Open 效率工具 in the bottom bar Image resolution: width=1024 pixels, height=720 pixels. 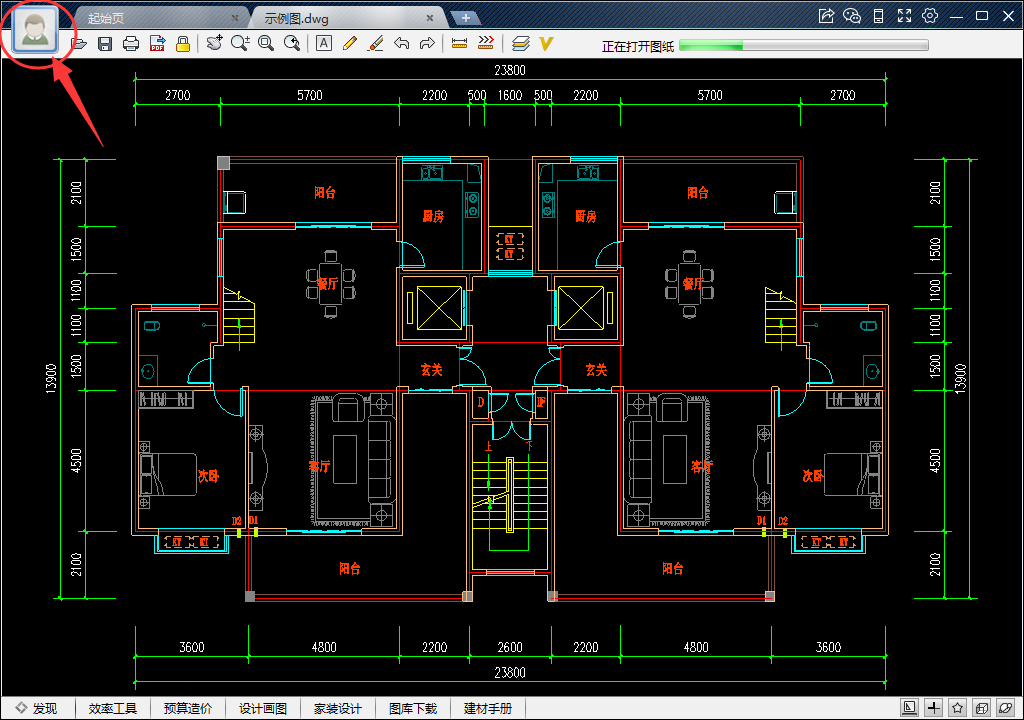click(x=112, y=708)
